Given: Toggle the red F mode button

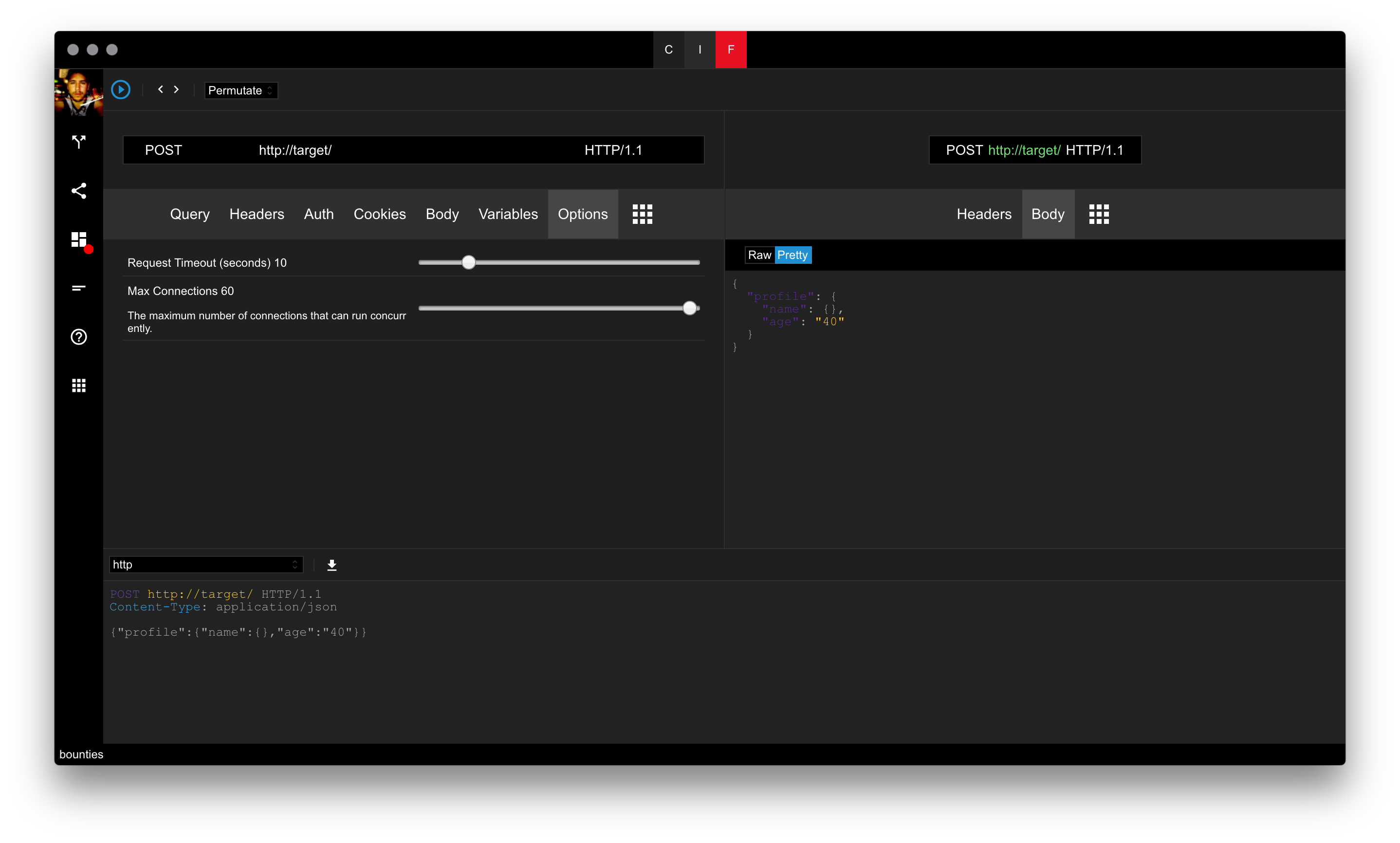Looking at the screenshot, I should coord(730,50).
